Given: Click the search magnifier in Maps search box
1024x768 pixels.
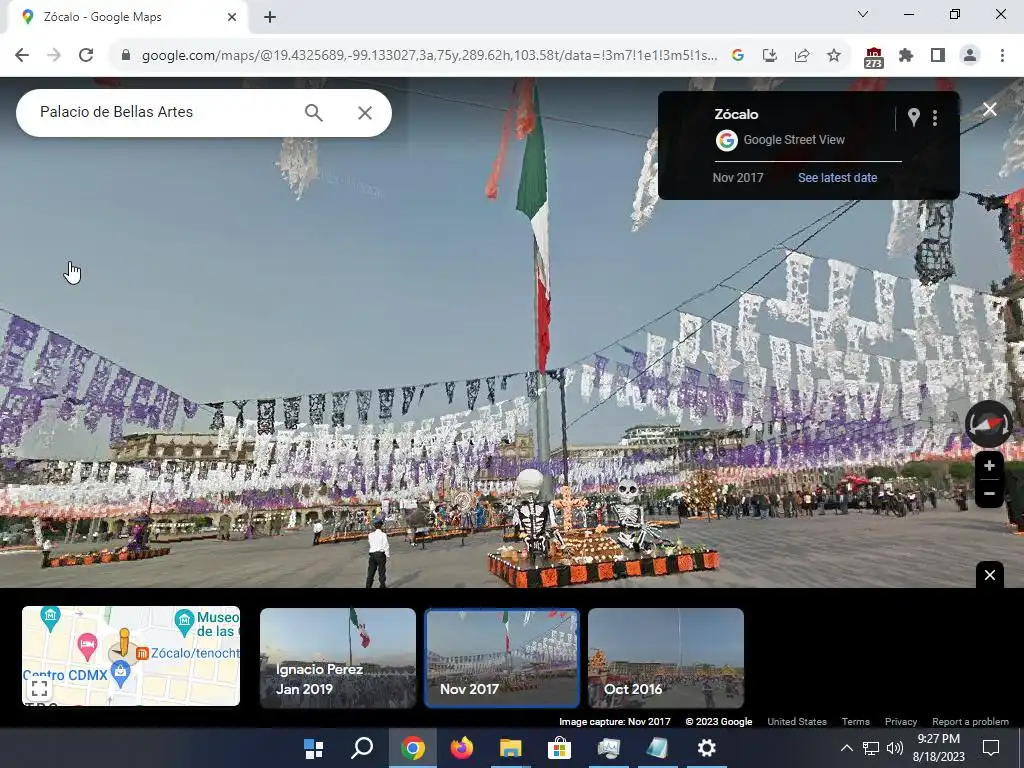Looking at the screenshot, I should 313,113.
